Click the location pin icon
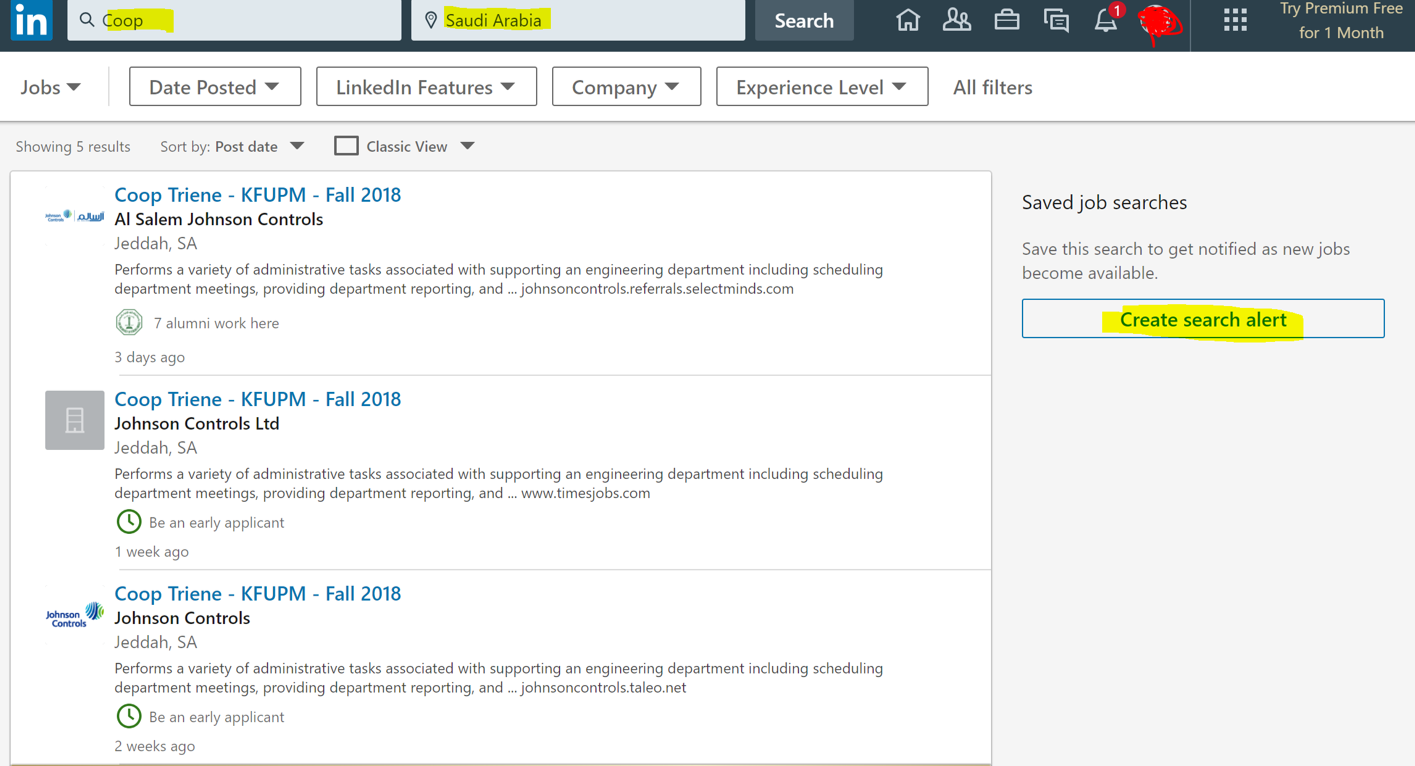 (x=431, y=20)
